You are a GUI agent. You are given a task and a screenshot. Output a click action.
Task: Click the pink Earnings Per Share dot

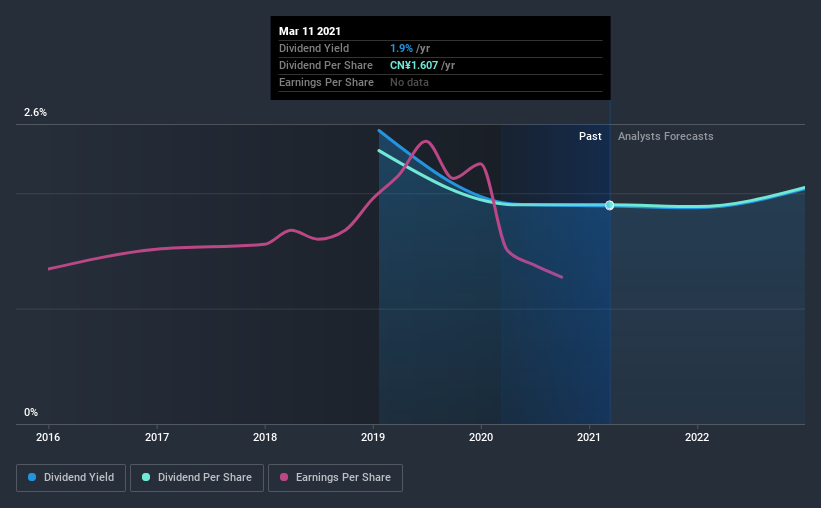284,477
